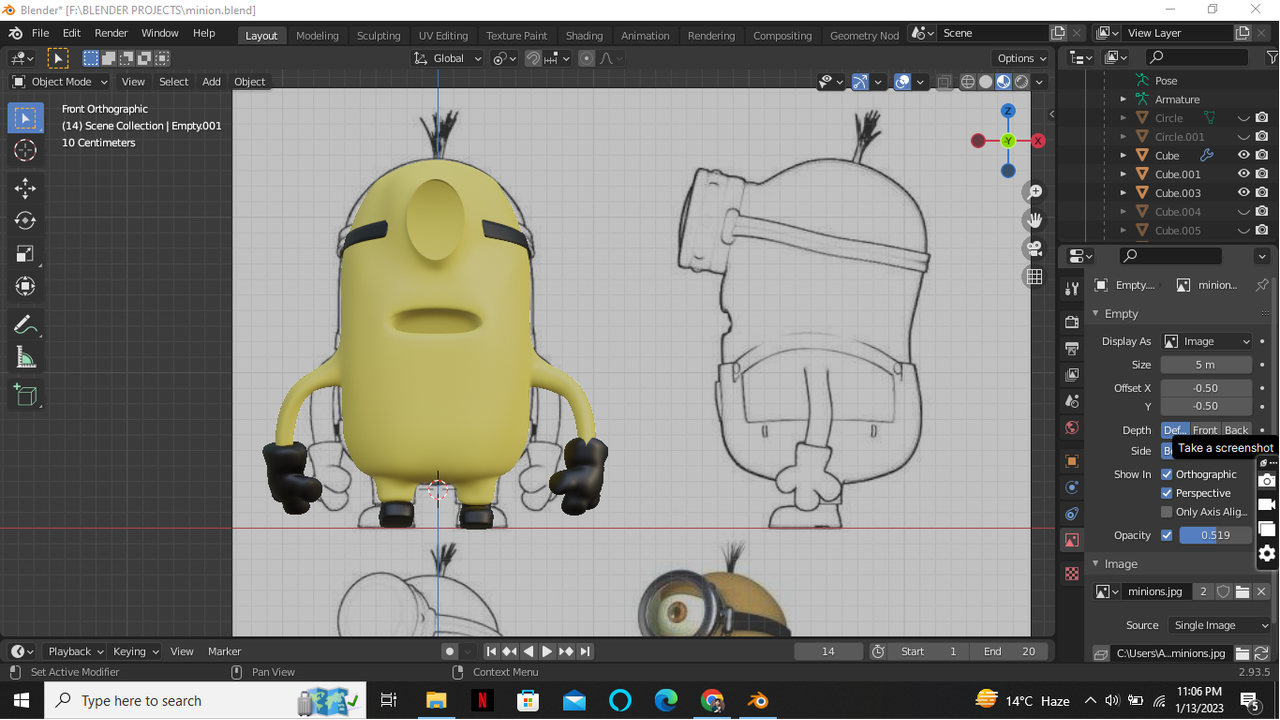Open the File menu
Screen dimensions: 1280x720
click(x=40, y=33)
